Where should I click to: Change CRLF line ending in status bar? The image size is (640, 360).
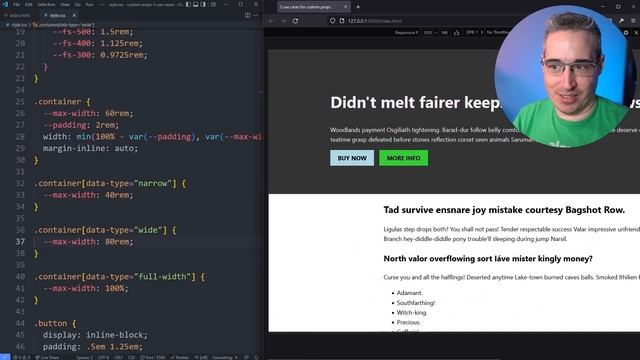point(118,357)
